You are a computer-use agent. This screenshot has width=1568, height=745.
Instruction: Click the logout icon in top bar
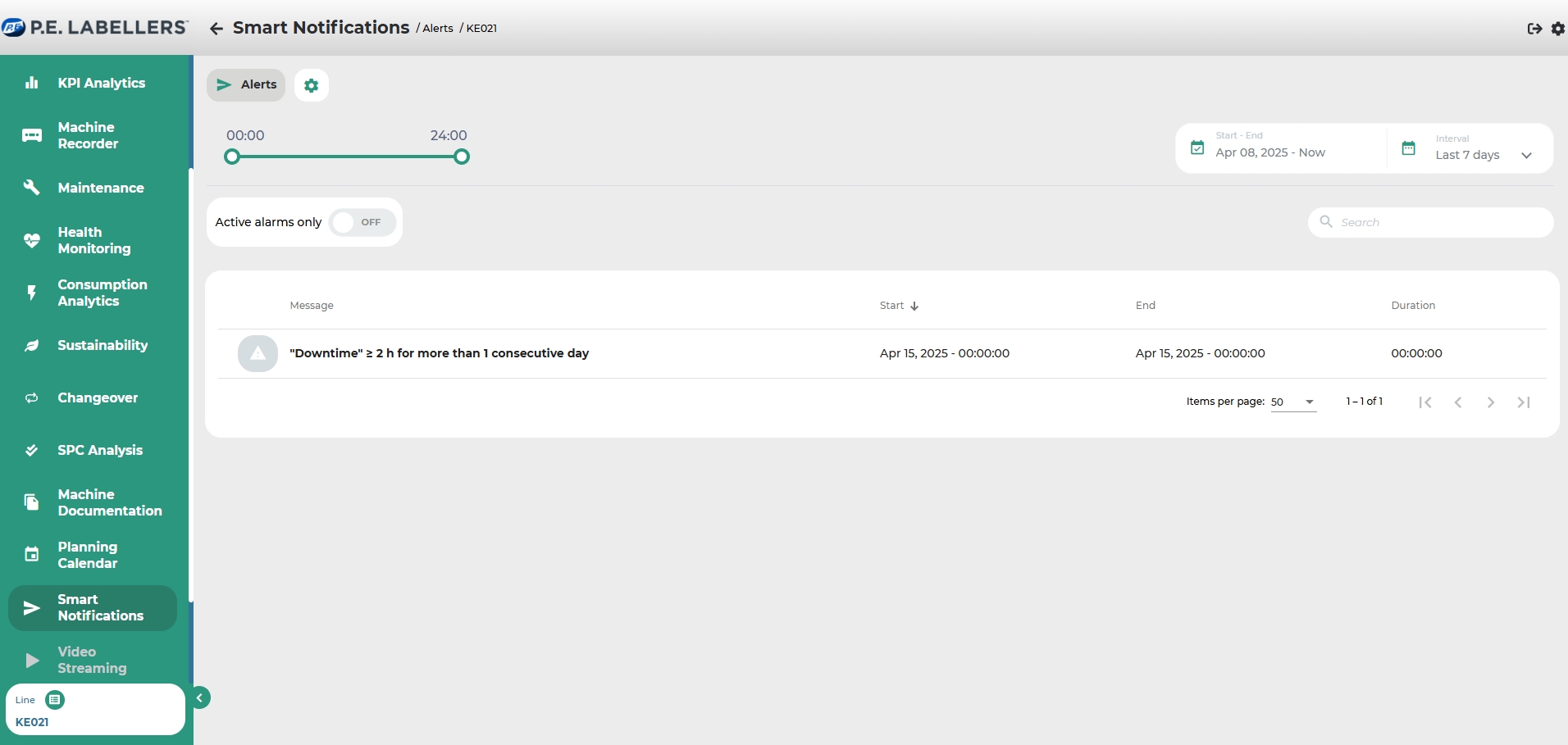(x=1534, y=29)
